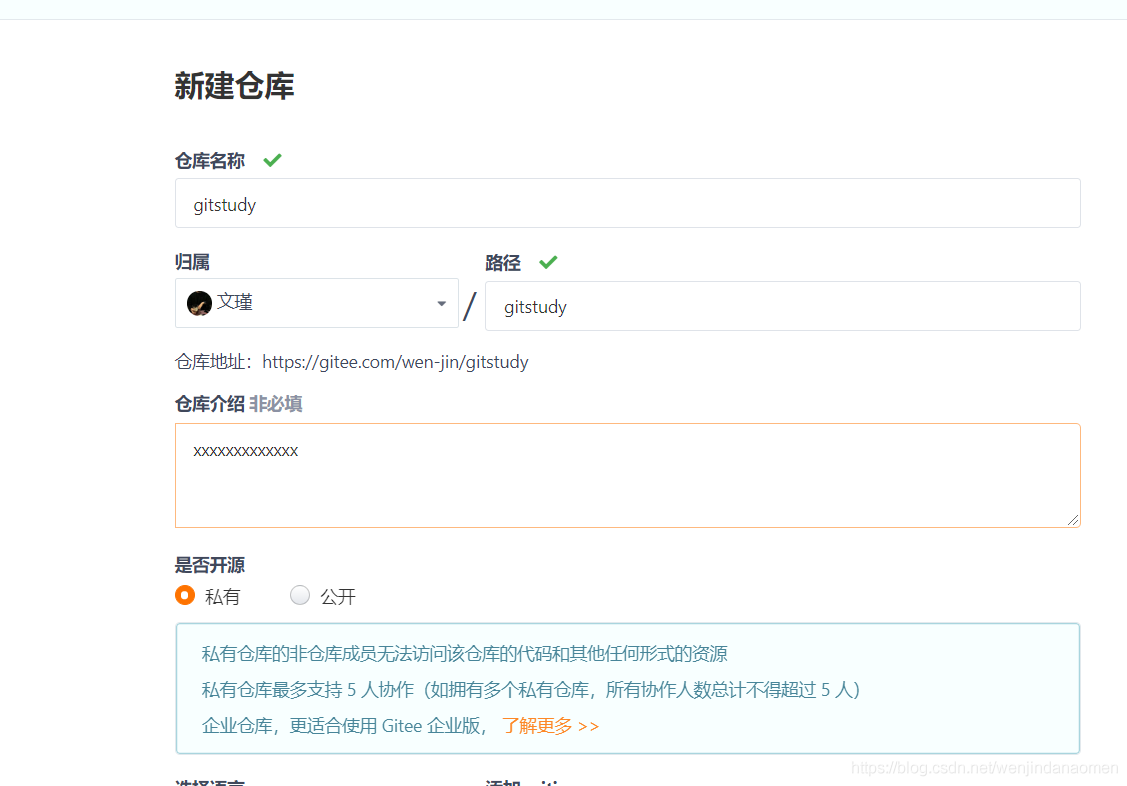This screenshot has width=1127, height=786.
Task: Select the 公开 radio button
Action: [300, 596]
